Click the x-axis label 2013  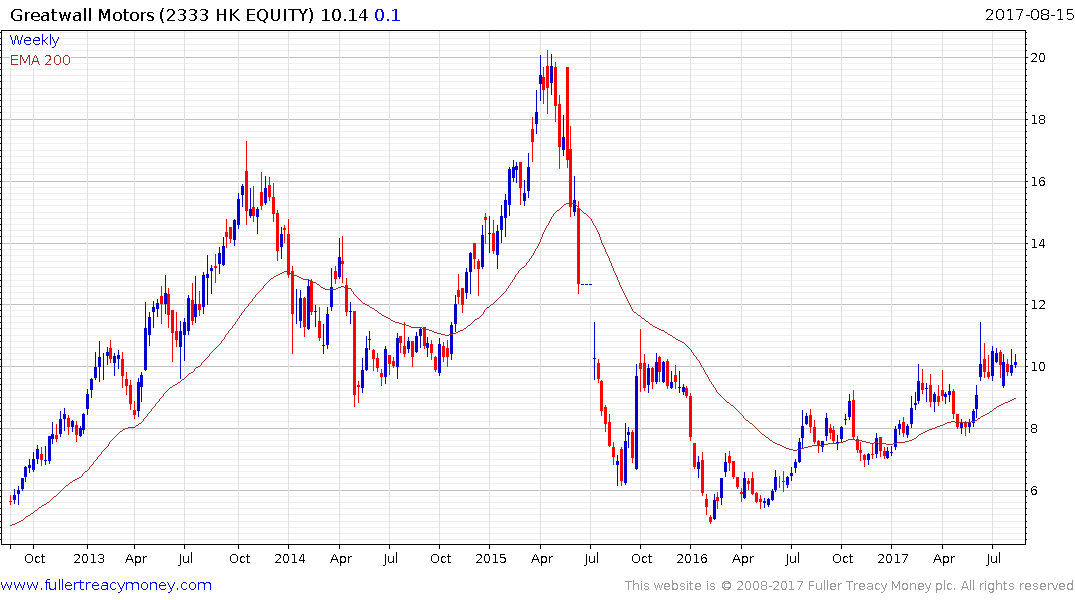click(89, 559)
